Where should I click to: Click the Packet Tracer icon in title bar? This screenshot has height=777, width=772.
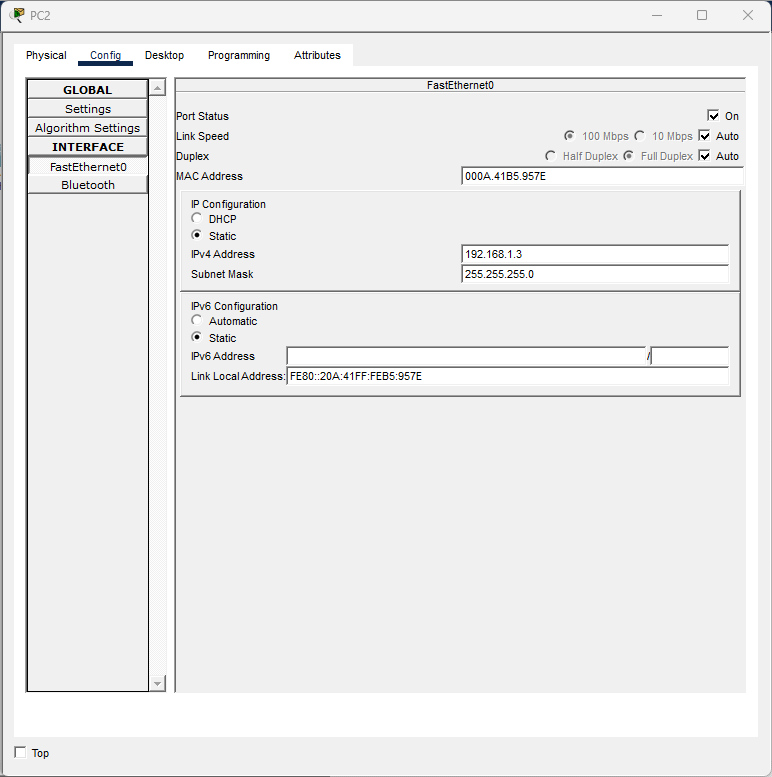point(17,15)
